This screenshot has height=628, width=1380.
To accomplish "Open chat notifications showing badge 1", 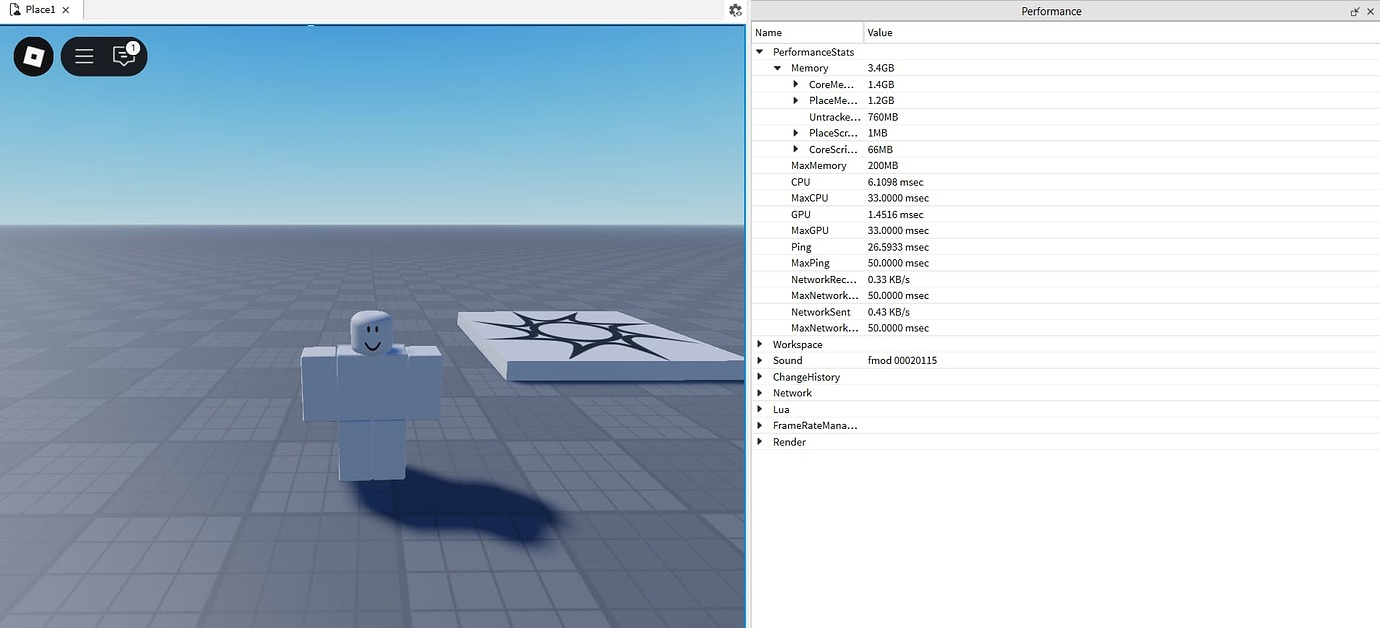I will [124, 57].
